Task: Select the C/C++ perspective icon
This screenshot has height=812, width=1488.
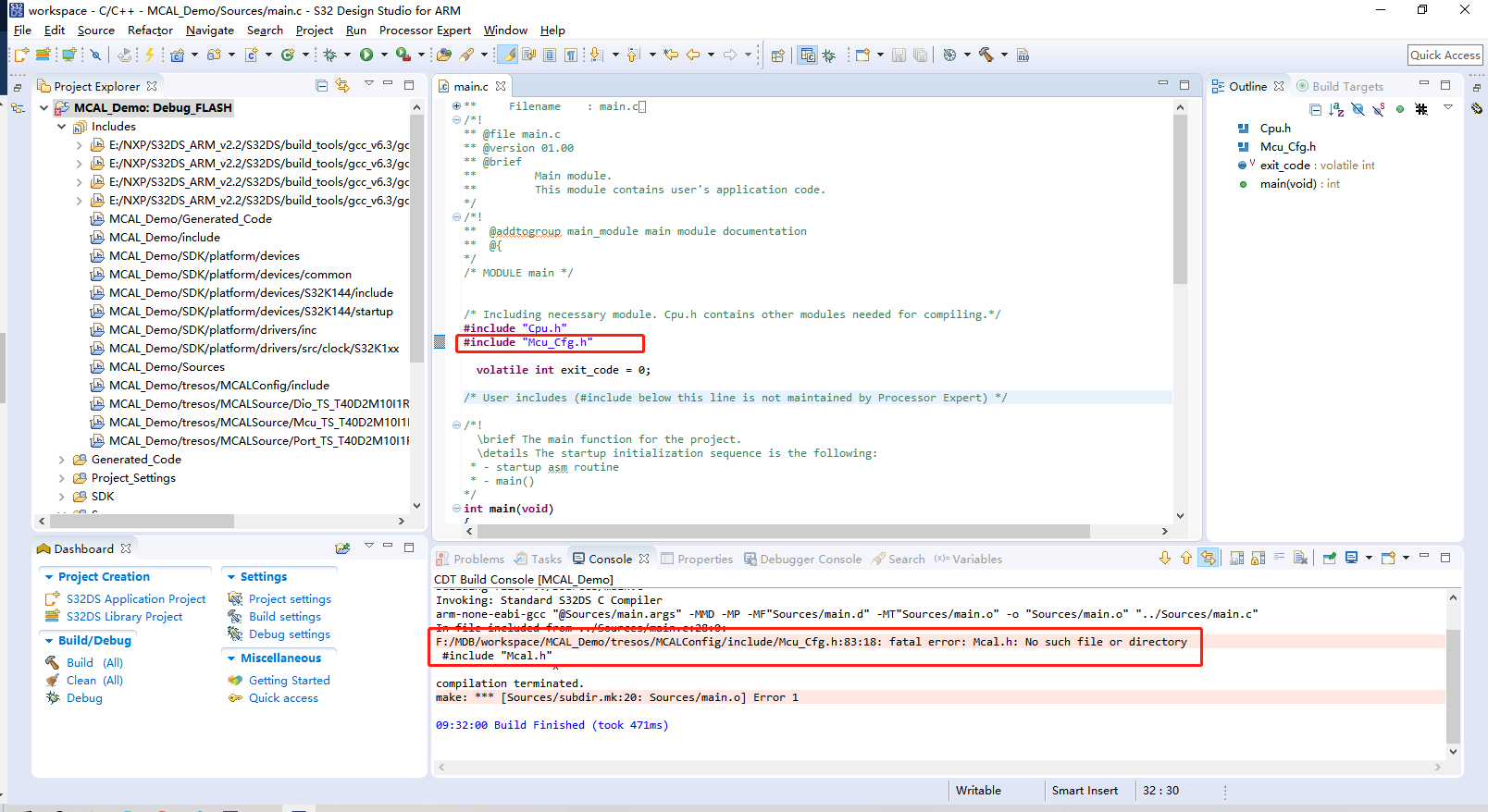Action: (x=808, y=55)
